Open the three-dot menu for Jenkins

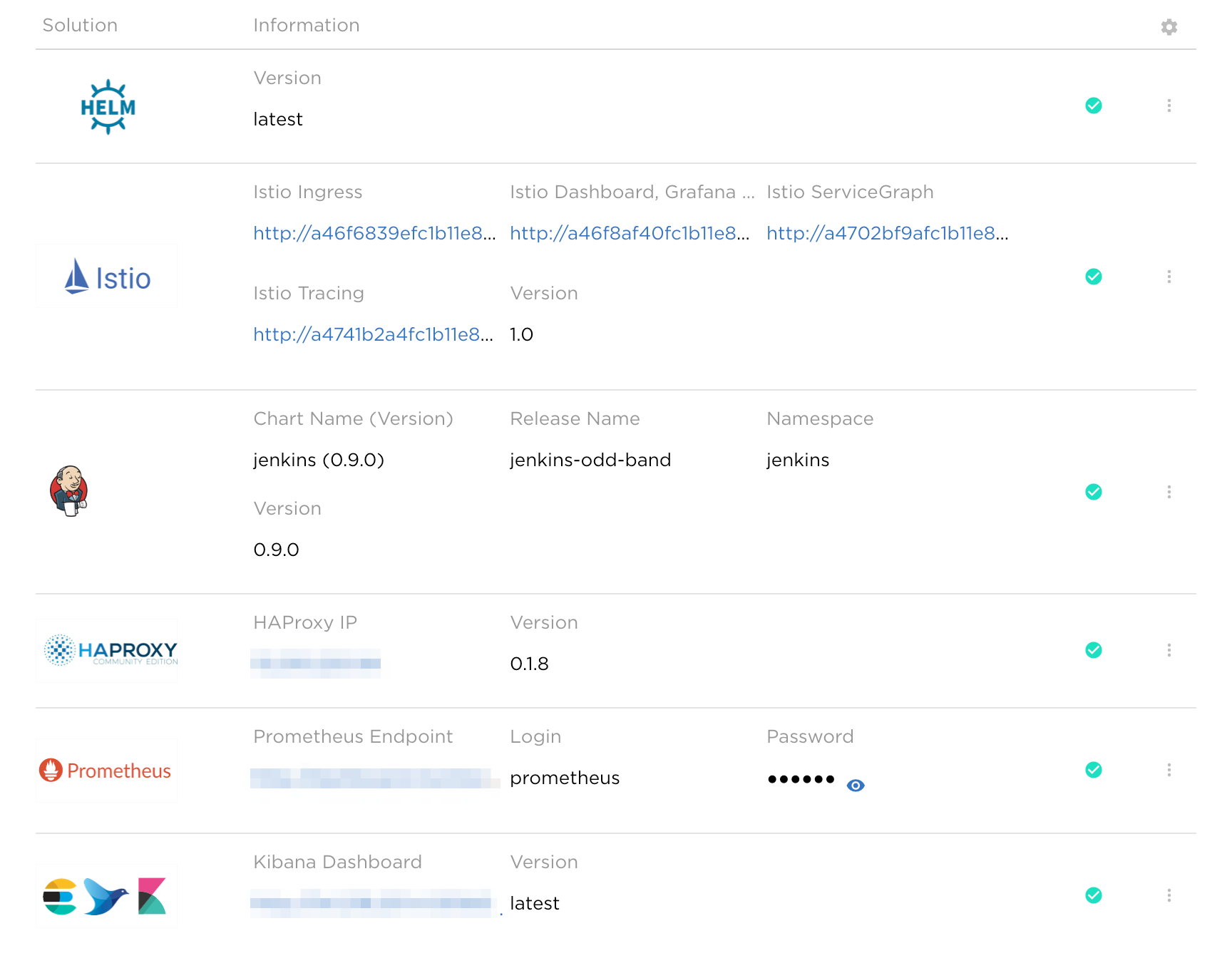tap(1169, 492)
